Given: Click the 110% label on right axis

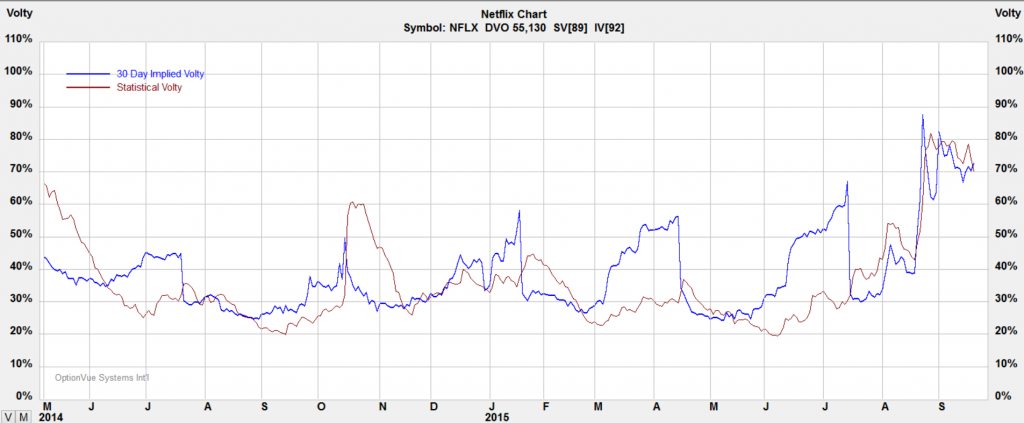Looking at the screenshot, I should coord(1007,39).
